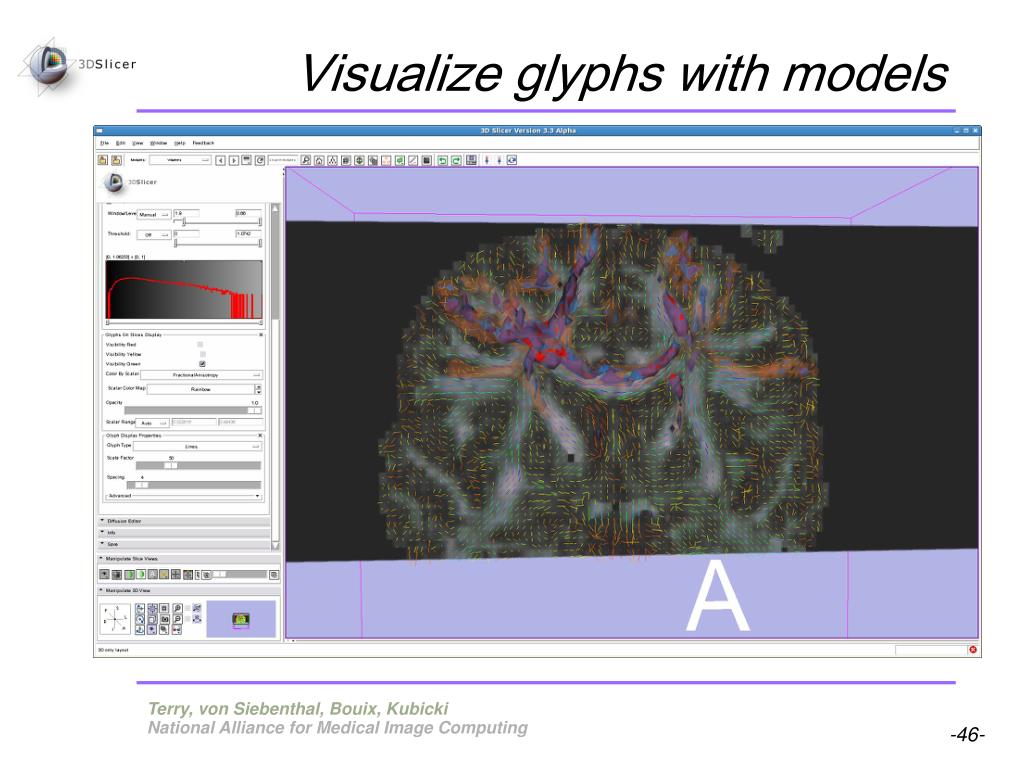The image size is (1024, 768).
Task: Click the module panel vertical scrollbar
Action: pos(275,376)
